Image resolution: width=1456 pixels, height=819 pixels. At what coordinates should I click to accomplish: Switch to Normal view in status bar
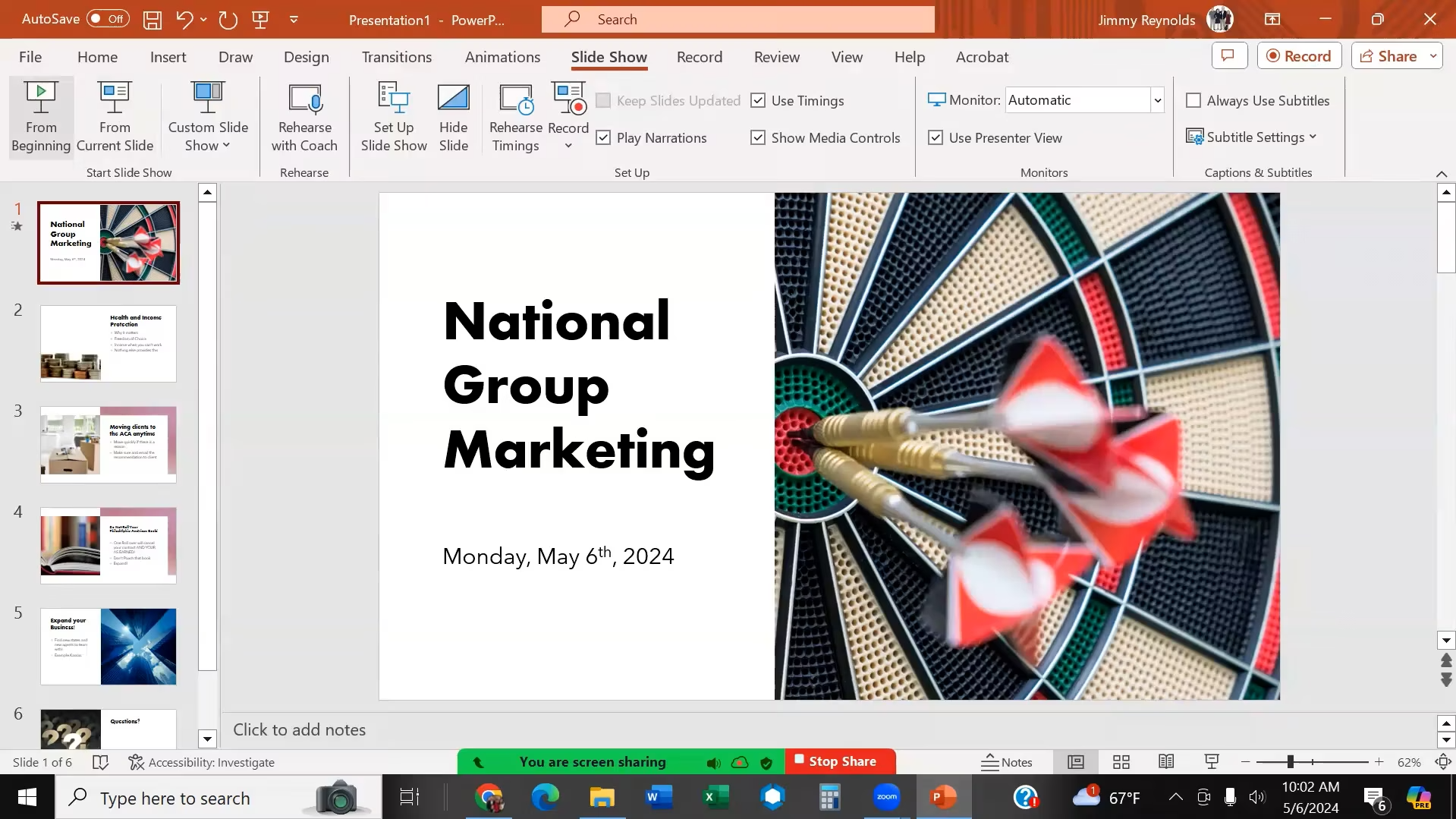click(1075, 762)
